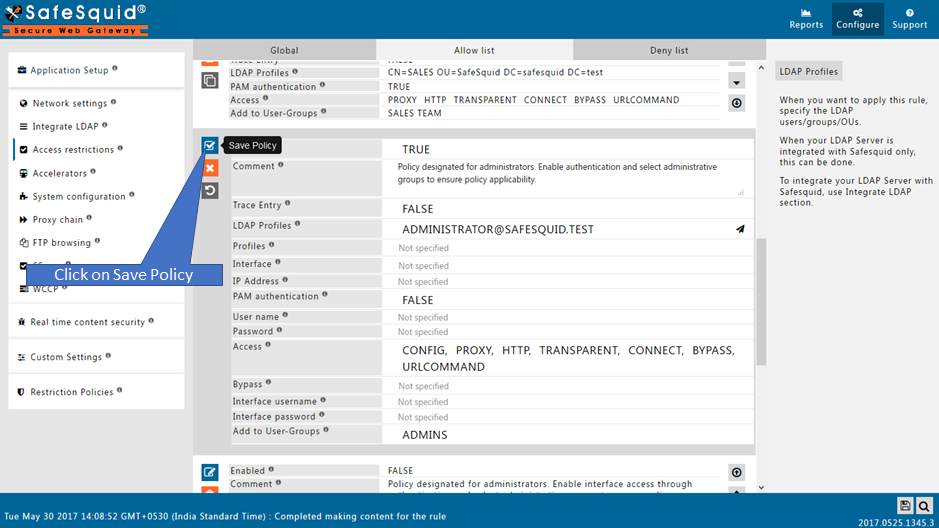The width and height of the screenshot is (939, 528).
Task: Click the info icon next to Bypass
Action: (268, 382)
